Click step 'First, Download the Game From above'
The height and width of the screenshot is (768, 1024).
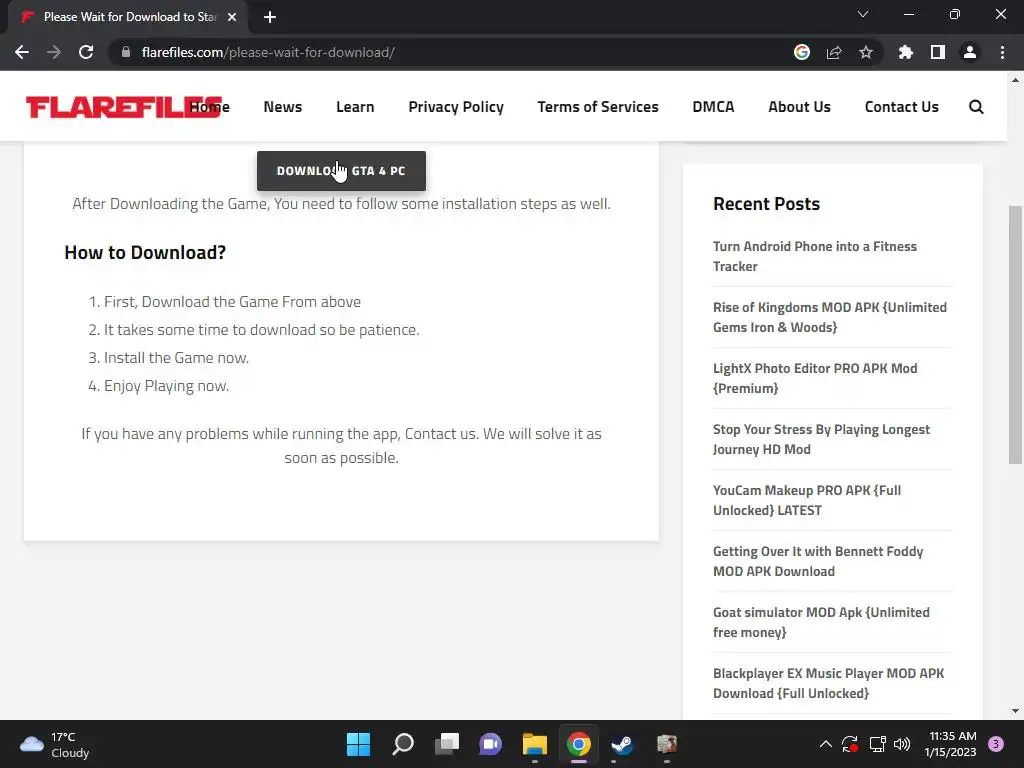click(232, 302)
